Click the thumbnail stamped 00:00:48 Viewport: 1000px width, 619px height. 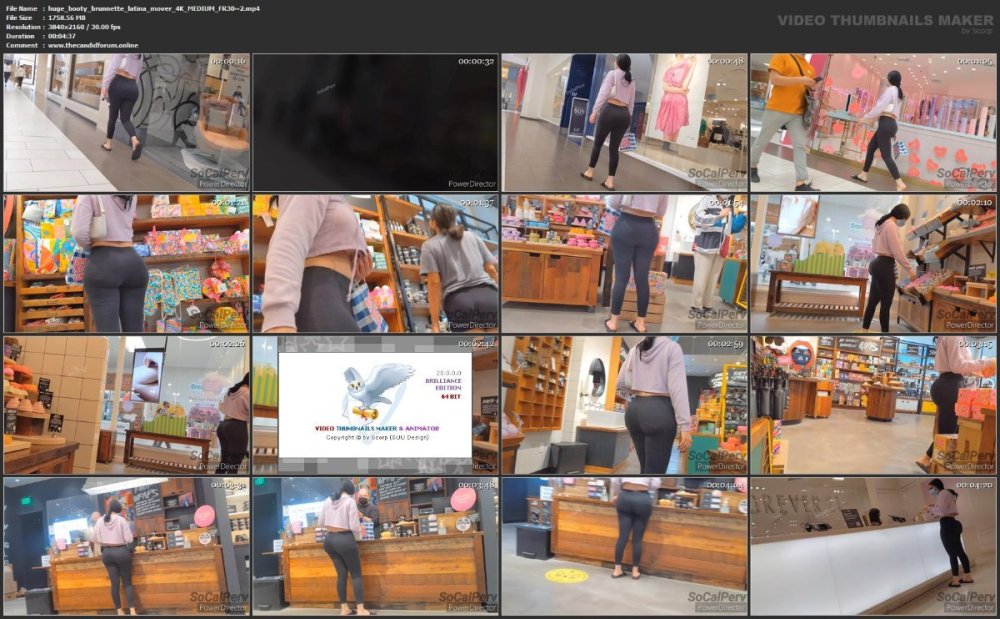pos(624,122)
